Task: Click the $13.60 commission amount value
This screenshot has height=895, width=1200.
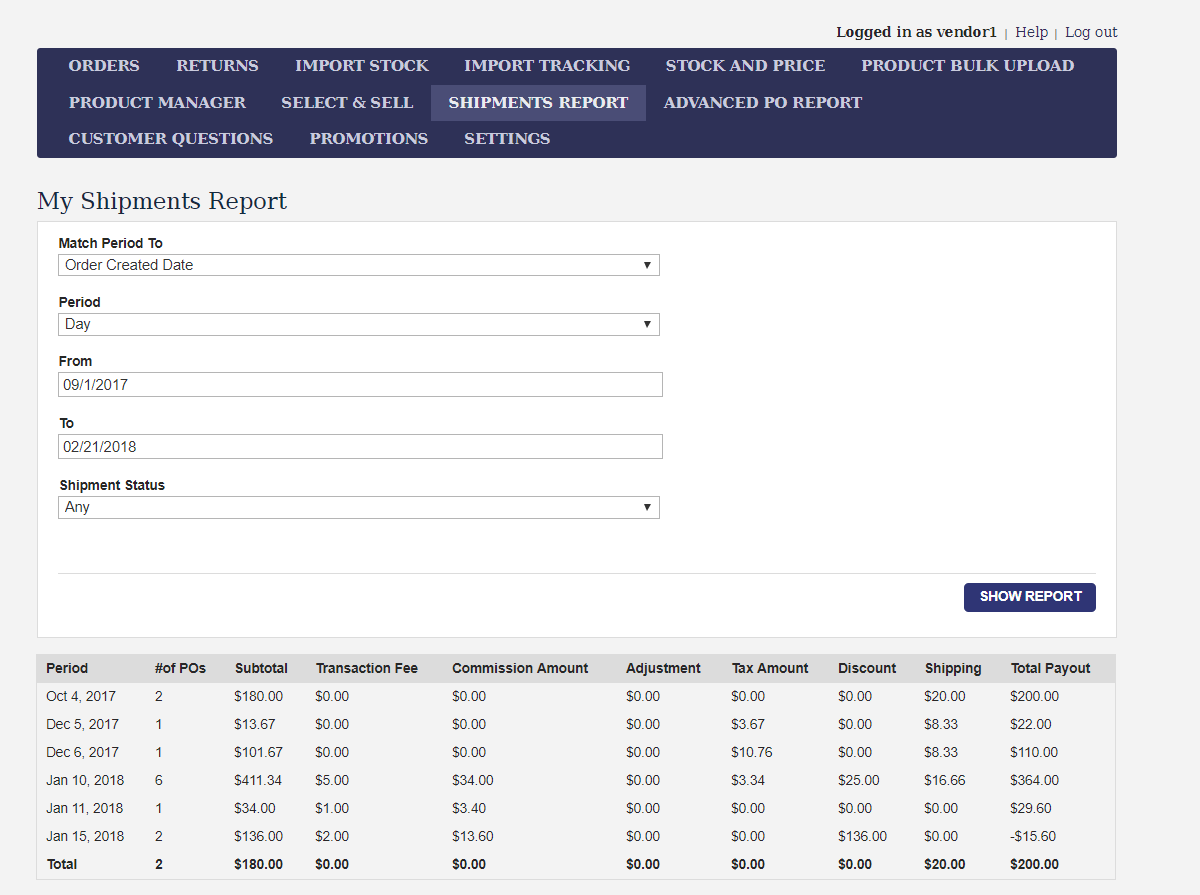Action: [x=473, y=836]
